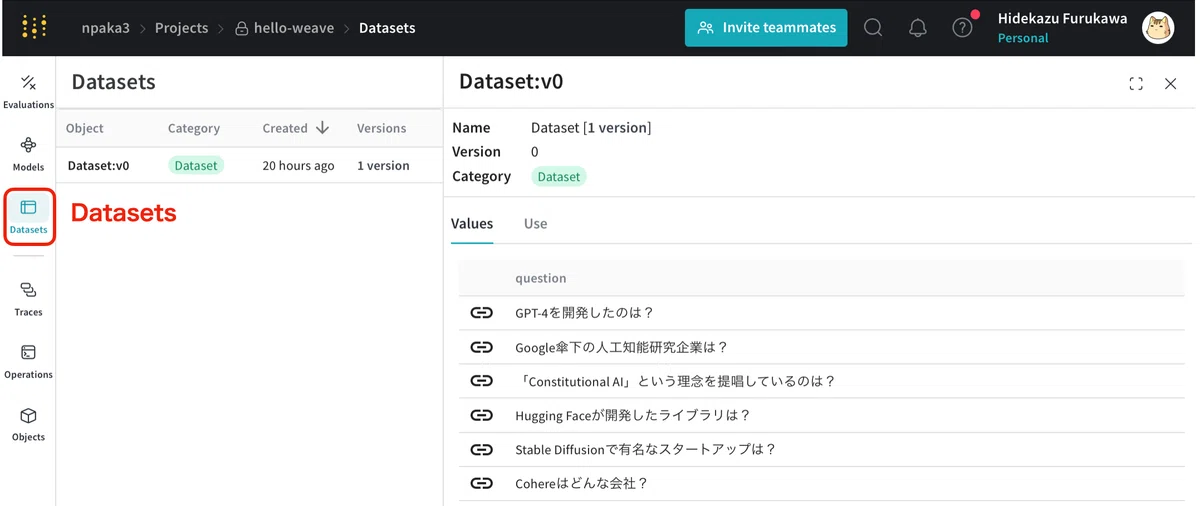1200x506 pixels.
Task: Open link icon for GPT-4 question row
Action: pyautogui.click(x=482, y=313)
